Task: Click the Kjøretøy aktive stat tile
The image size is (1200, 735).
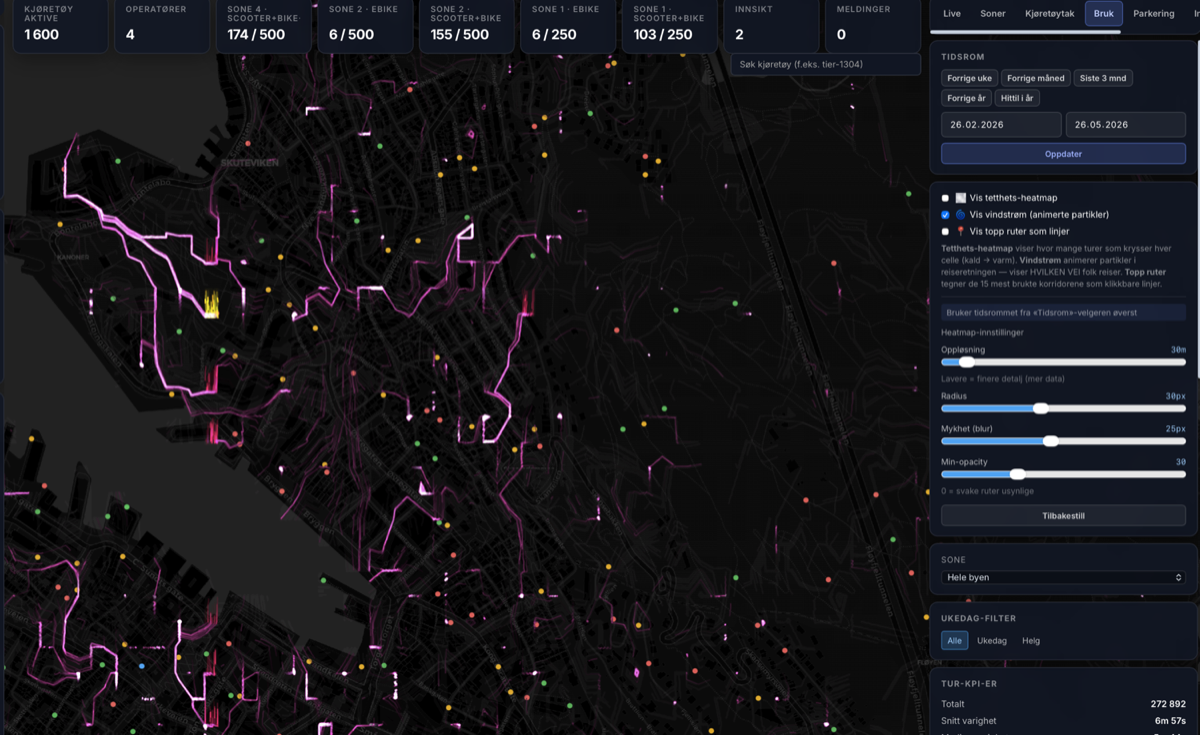Action: coord(60,26)
